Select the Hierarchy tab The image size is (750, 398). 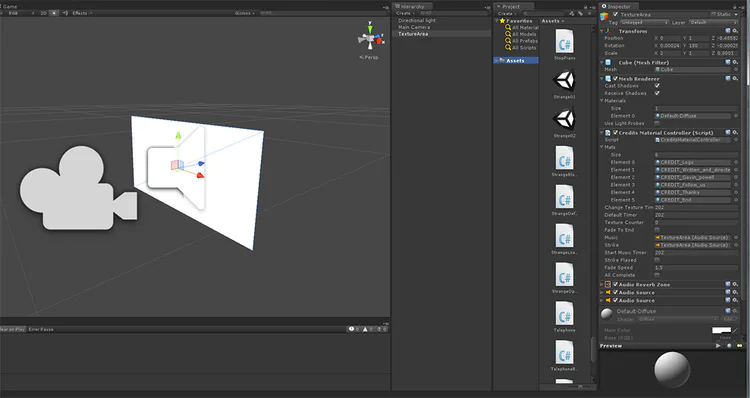click(412, 6)
